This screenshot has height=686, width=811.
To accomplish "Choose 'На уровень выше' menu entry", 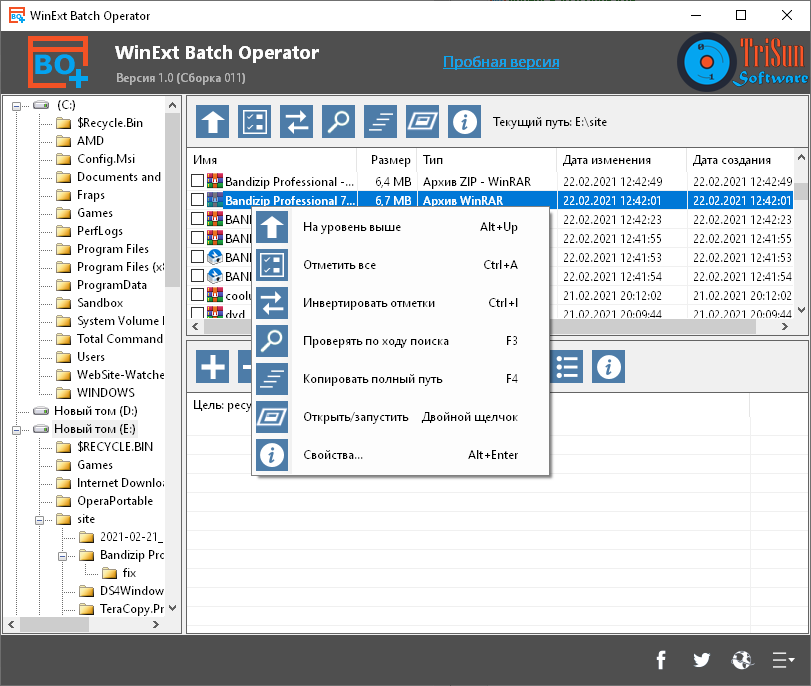I will click(352, 227).
